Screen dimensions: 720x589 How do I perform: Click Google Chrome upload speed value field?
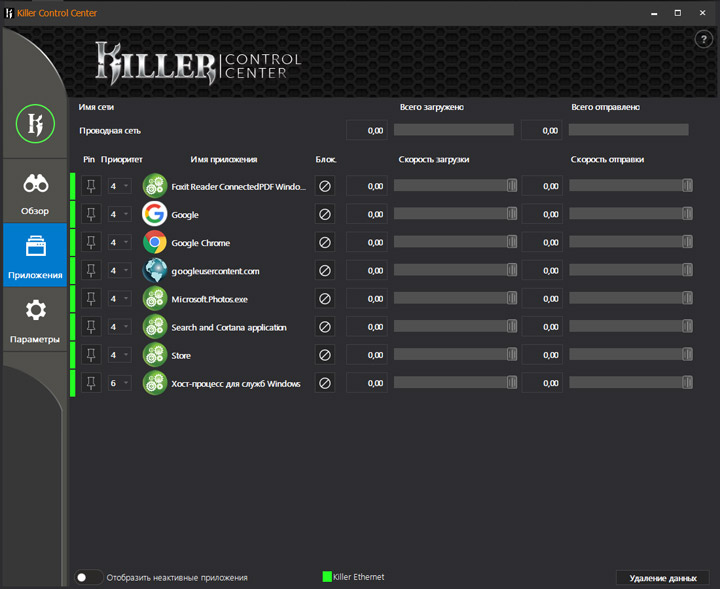tap(542, 242)
